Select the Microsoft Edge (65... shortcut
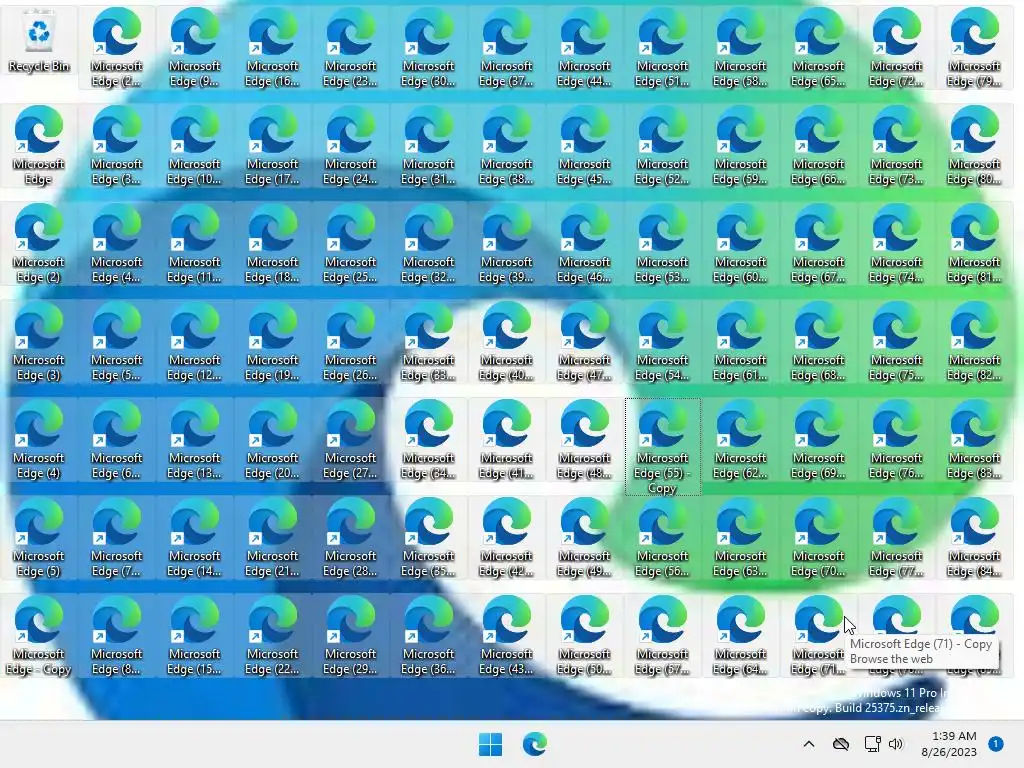Screen dimensions: 1024x768 [819, 48]
